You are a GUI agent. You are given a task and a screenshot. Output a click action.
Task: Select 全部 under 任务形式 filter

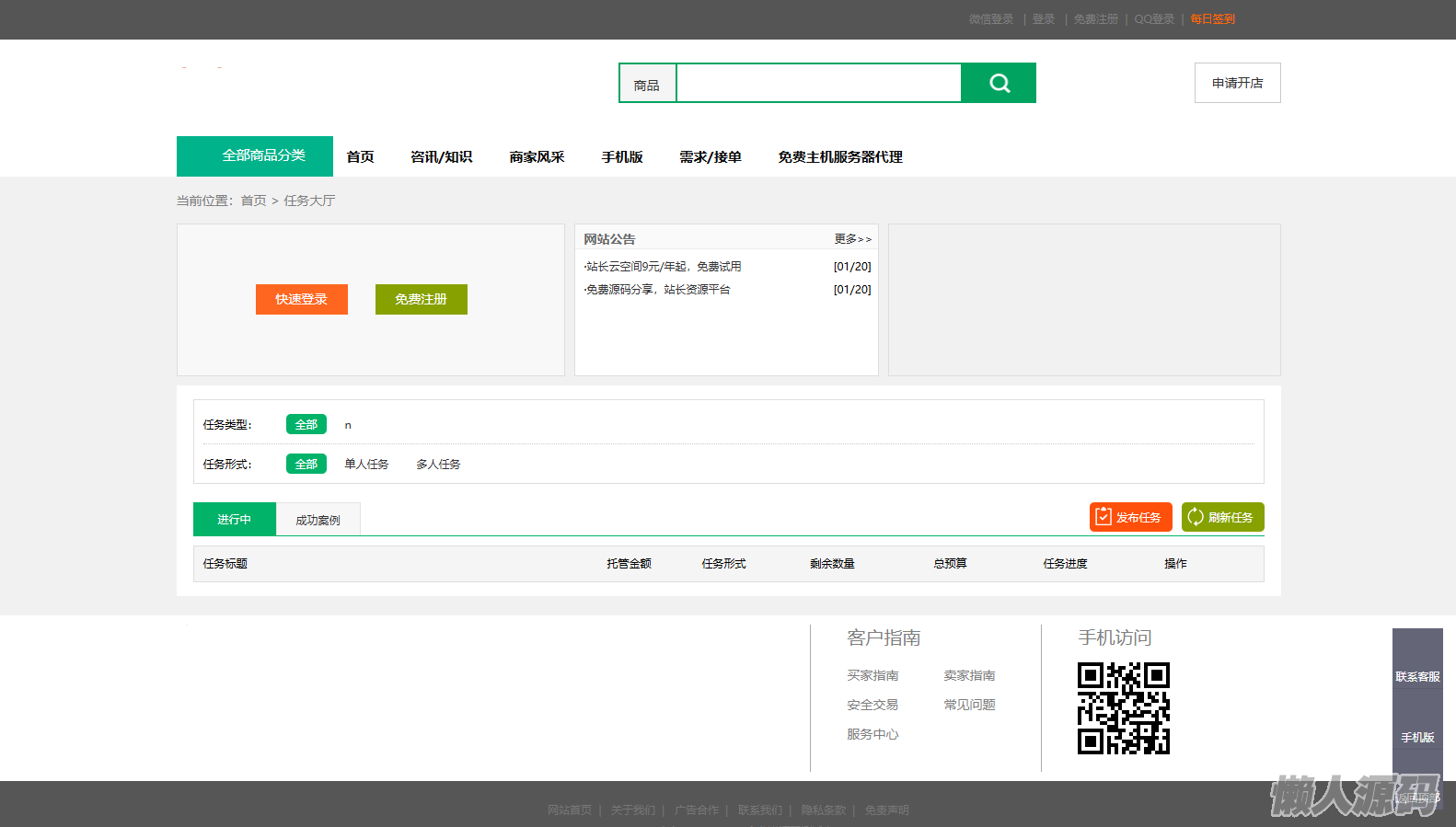pyautogui.click(x=306, y=465)
